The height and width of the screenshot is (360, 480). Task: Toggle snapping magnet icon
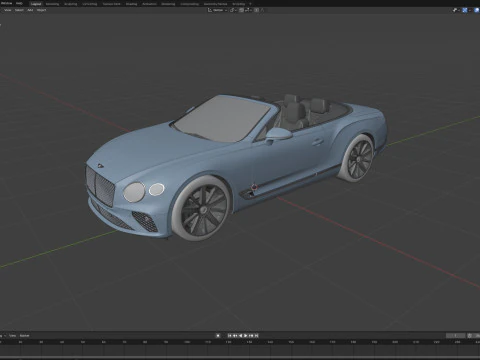tap(241, 10)
